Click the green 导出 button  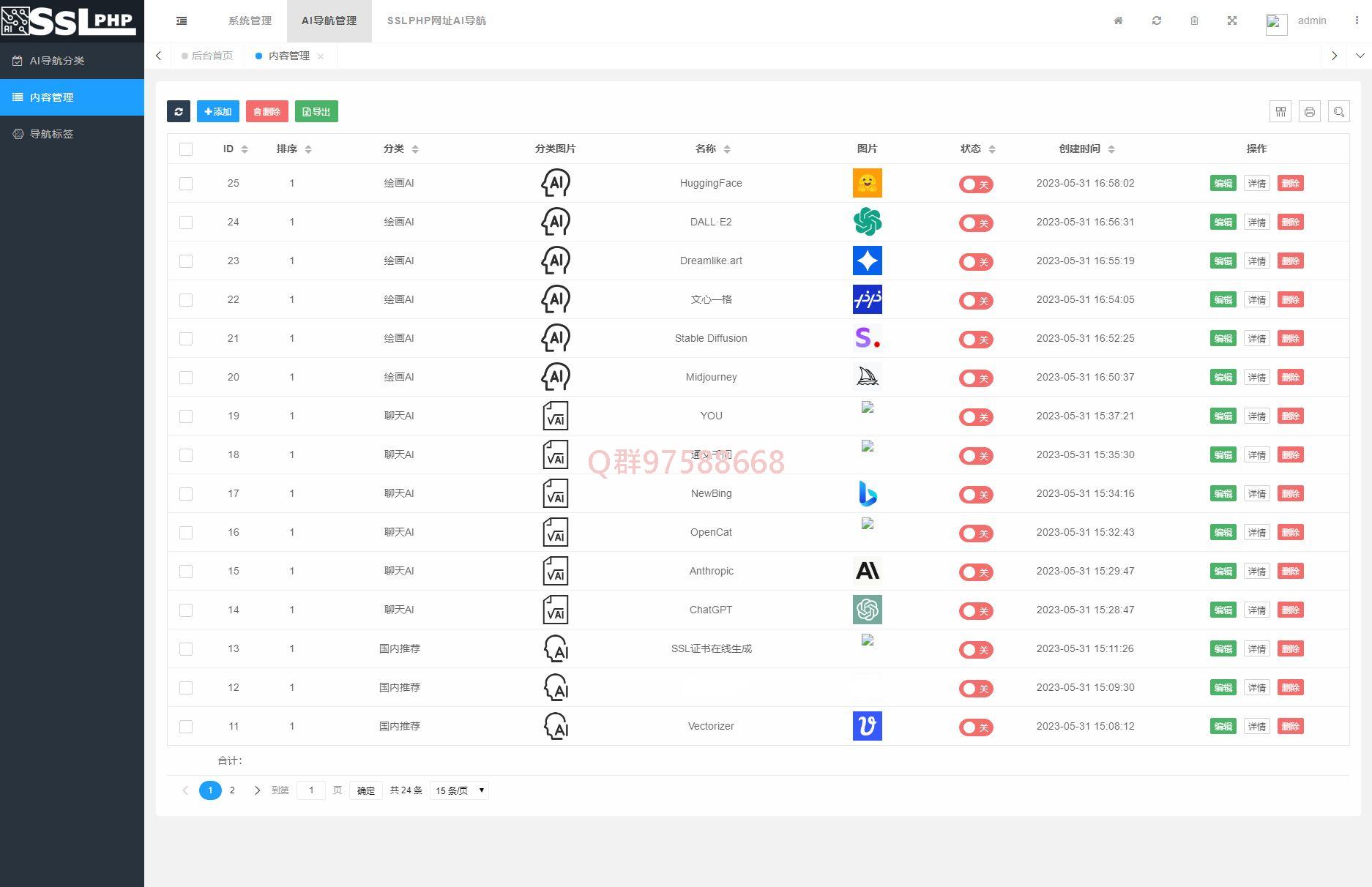[316, 111]
